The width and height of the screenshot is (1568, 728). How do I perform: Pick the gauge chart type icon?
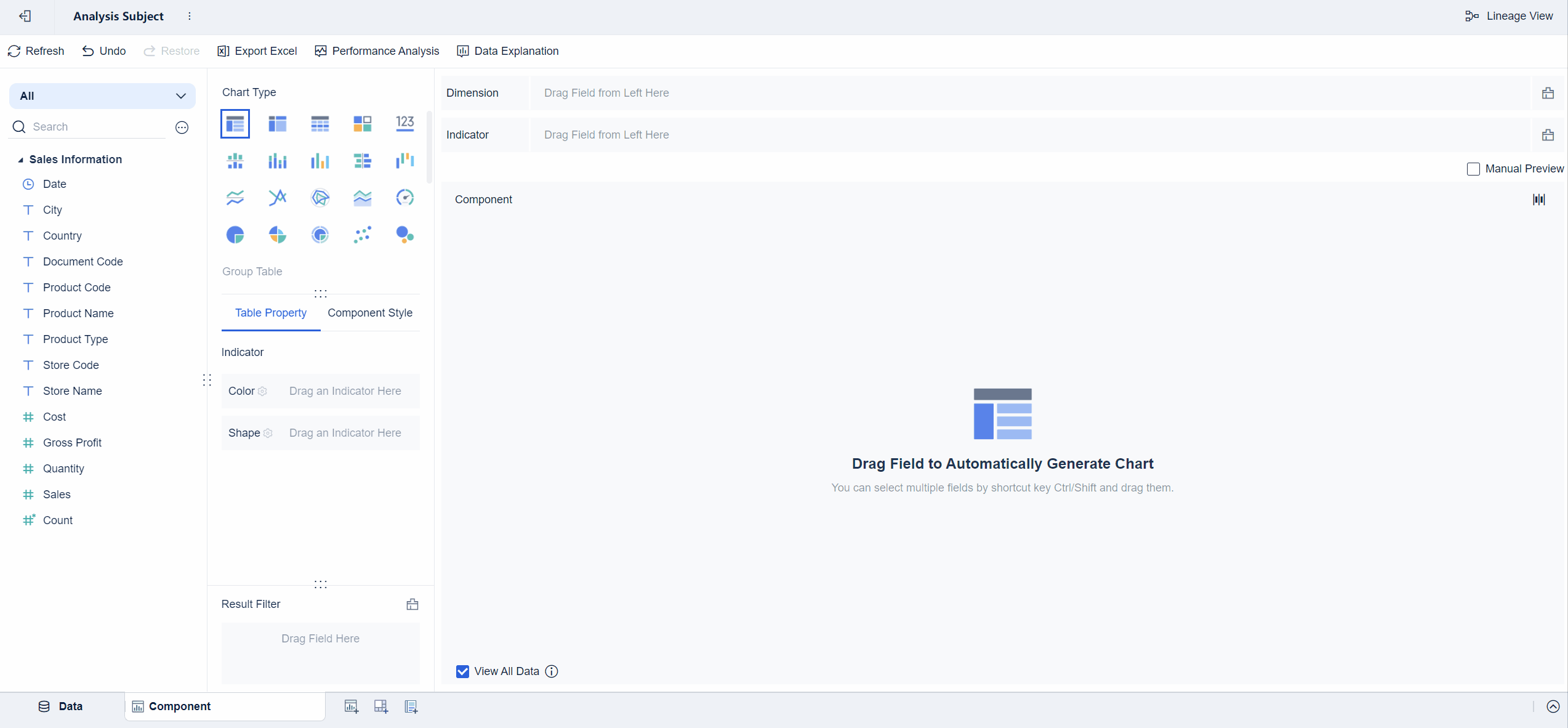coord(404,198)
